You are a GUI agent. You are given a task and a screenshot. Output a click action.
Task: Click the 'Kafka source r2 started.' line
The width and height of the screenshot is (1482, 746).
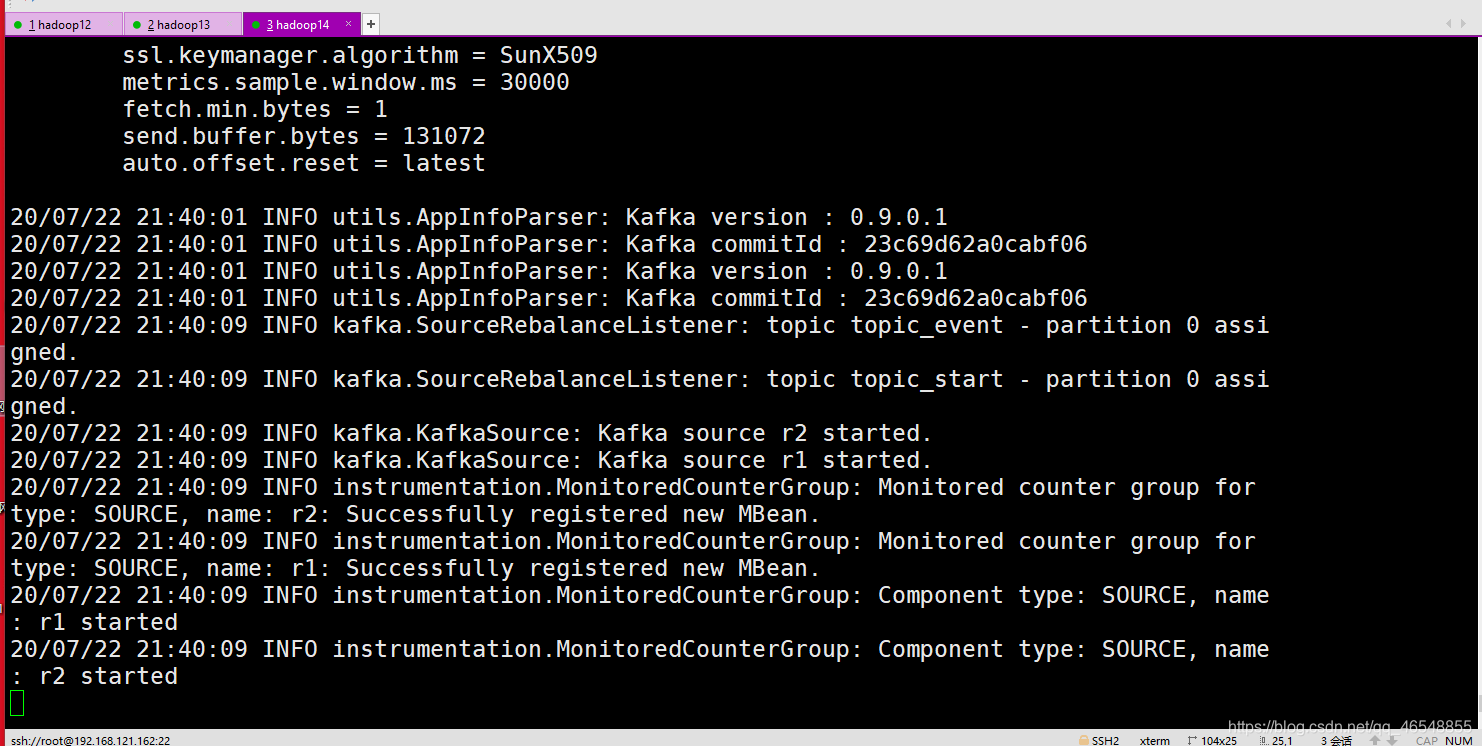471,433
